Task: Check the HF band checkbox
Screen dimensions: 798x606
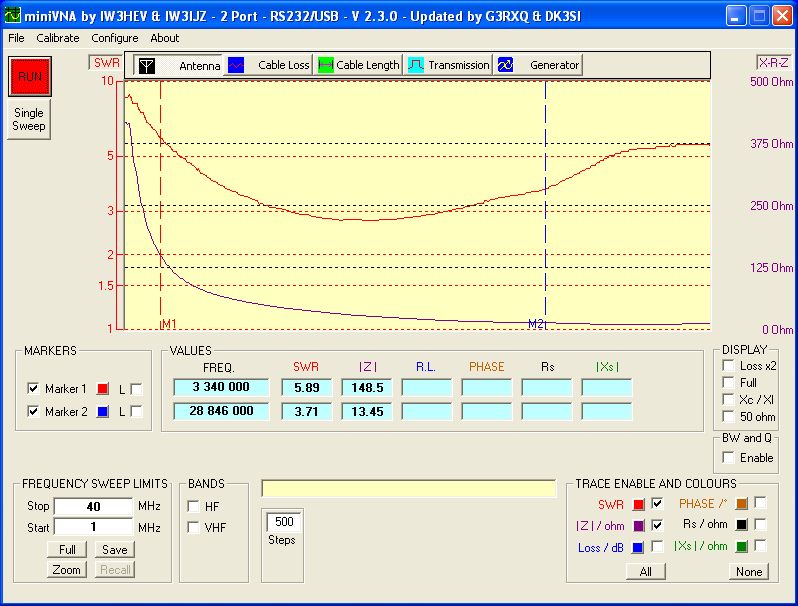Action: [193, 506]
